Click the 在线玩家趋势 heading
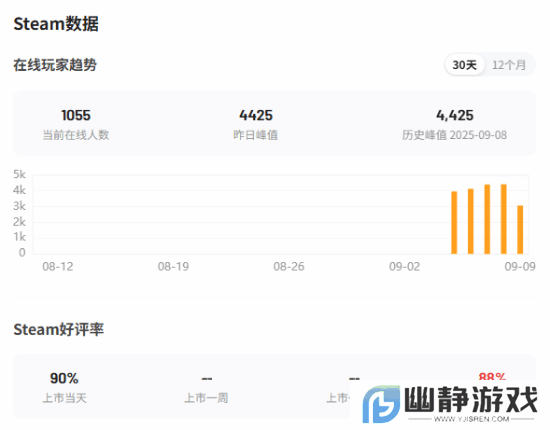 (55, 65)
